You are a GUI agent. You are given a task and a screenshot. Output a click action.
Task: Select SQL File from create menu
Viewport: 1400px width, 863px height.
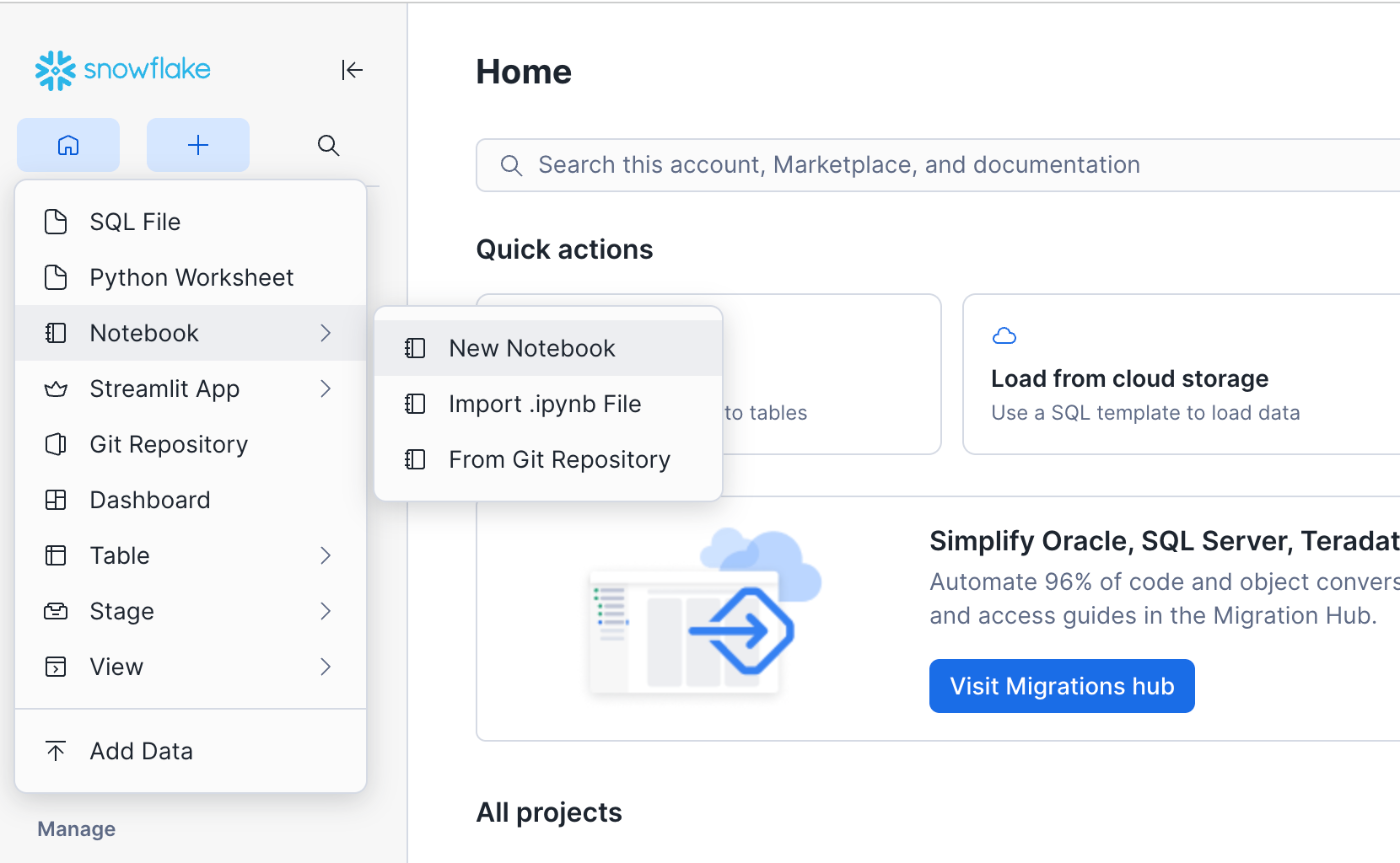pos(190,222)
